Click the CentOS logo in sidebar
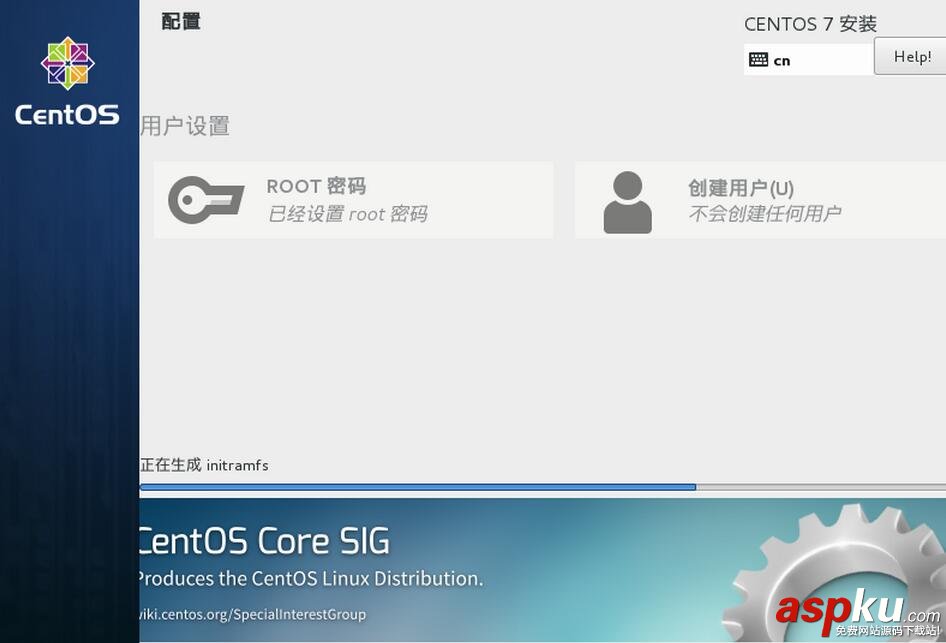This screenshot has width=946, height=643. pyautogui.click(x=68, y=63)
